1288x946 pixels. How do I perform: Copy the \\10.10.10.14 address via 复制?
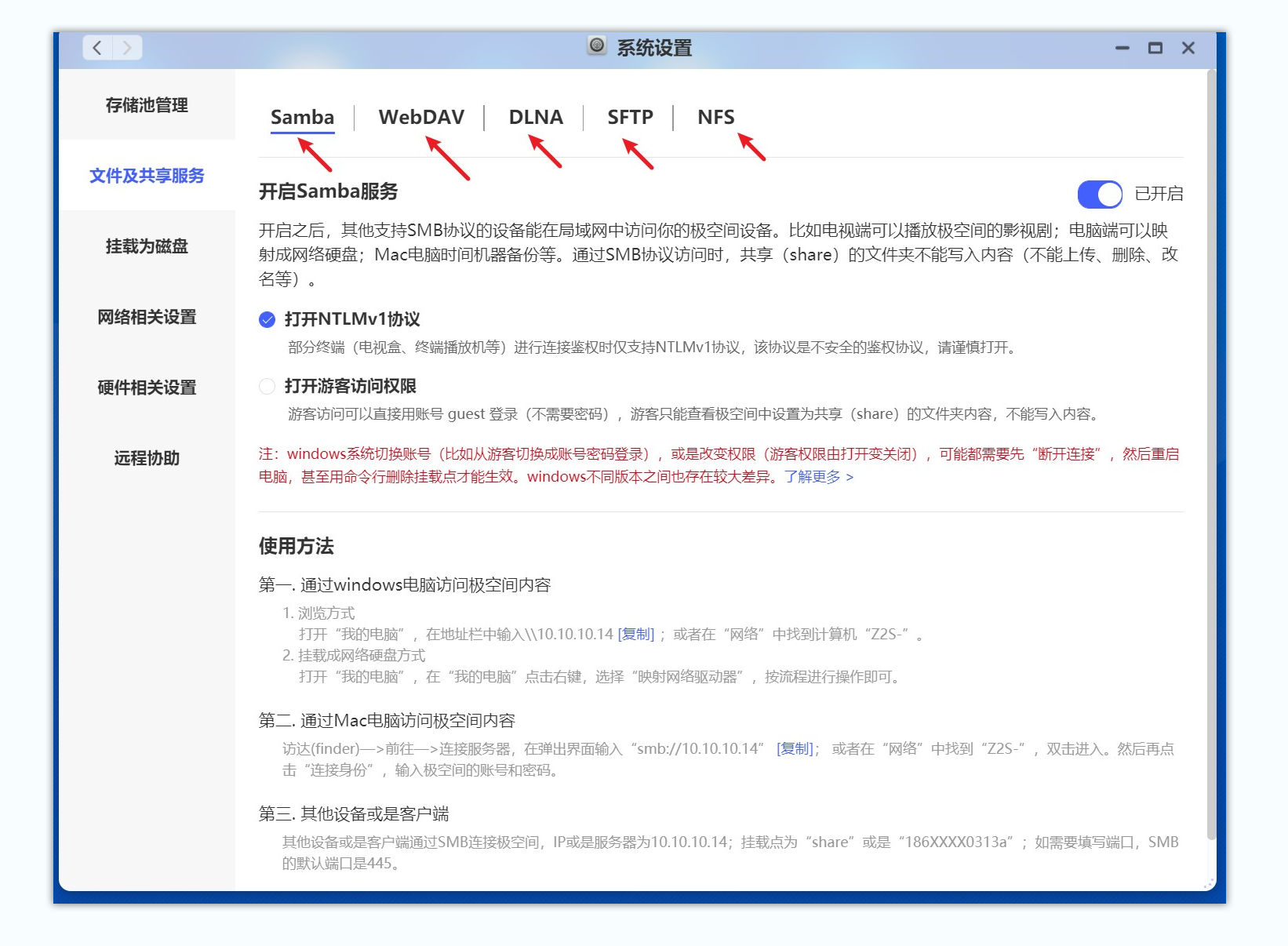coord(635,634)
